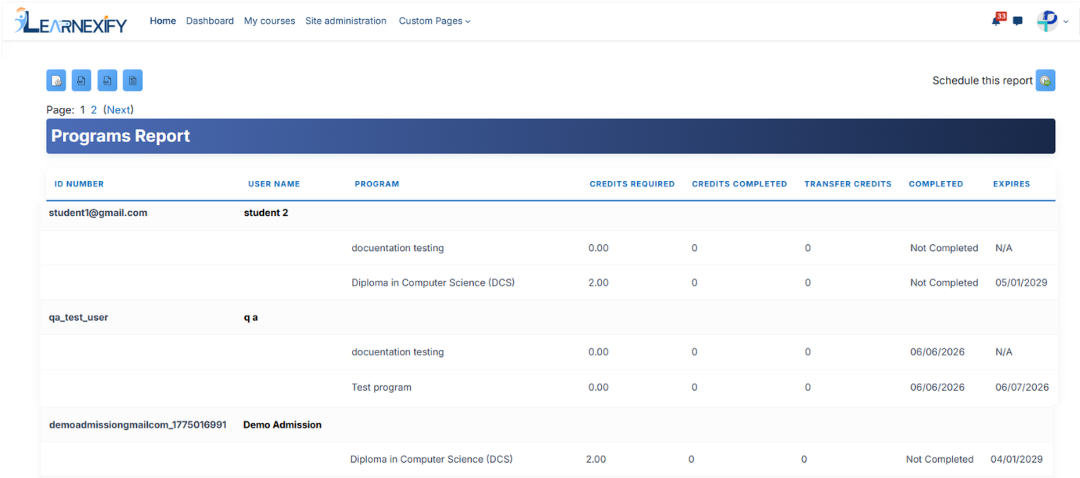
Task: Click N/A expiry under student 2
Action: [x=1004, y=248]
